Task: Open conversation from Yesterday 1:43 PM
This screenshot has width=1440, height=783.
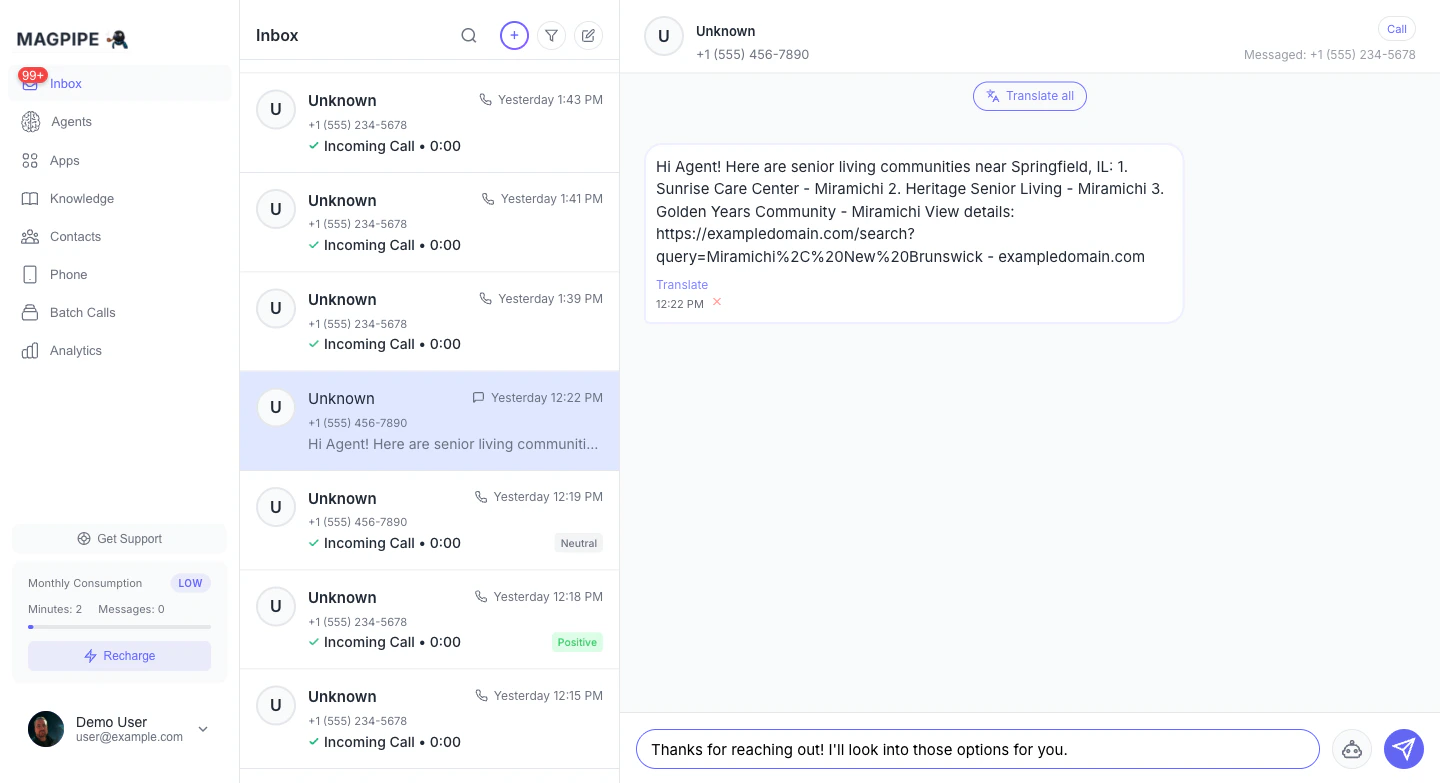Action: (x=430, y=123)
